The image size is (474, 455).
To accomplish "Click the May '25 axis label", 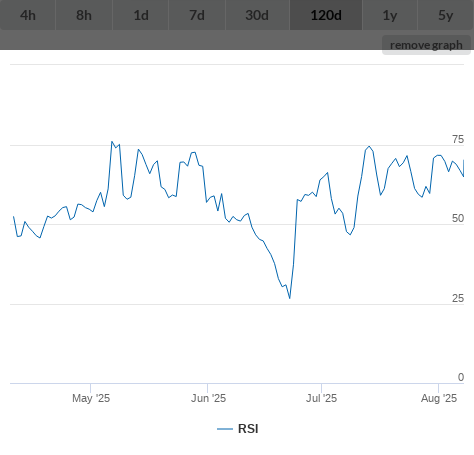I will coord(91,398).
